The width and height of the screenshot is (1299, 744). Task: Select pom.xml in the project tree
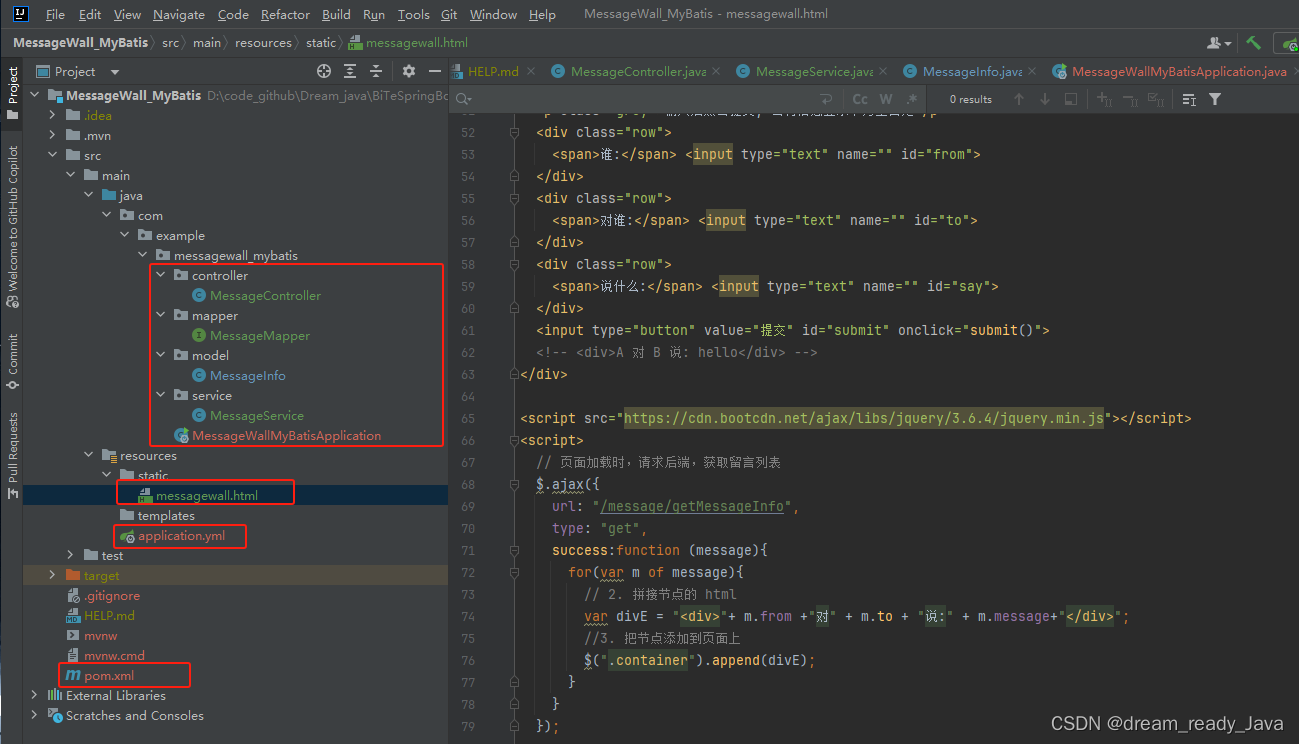click(109, 675)
